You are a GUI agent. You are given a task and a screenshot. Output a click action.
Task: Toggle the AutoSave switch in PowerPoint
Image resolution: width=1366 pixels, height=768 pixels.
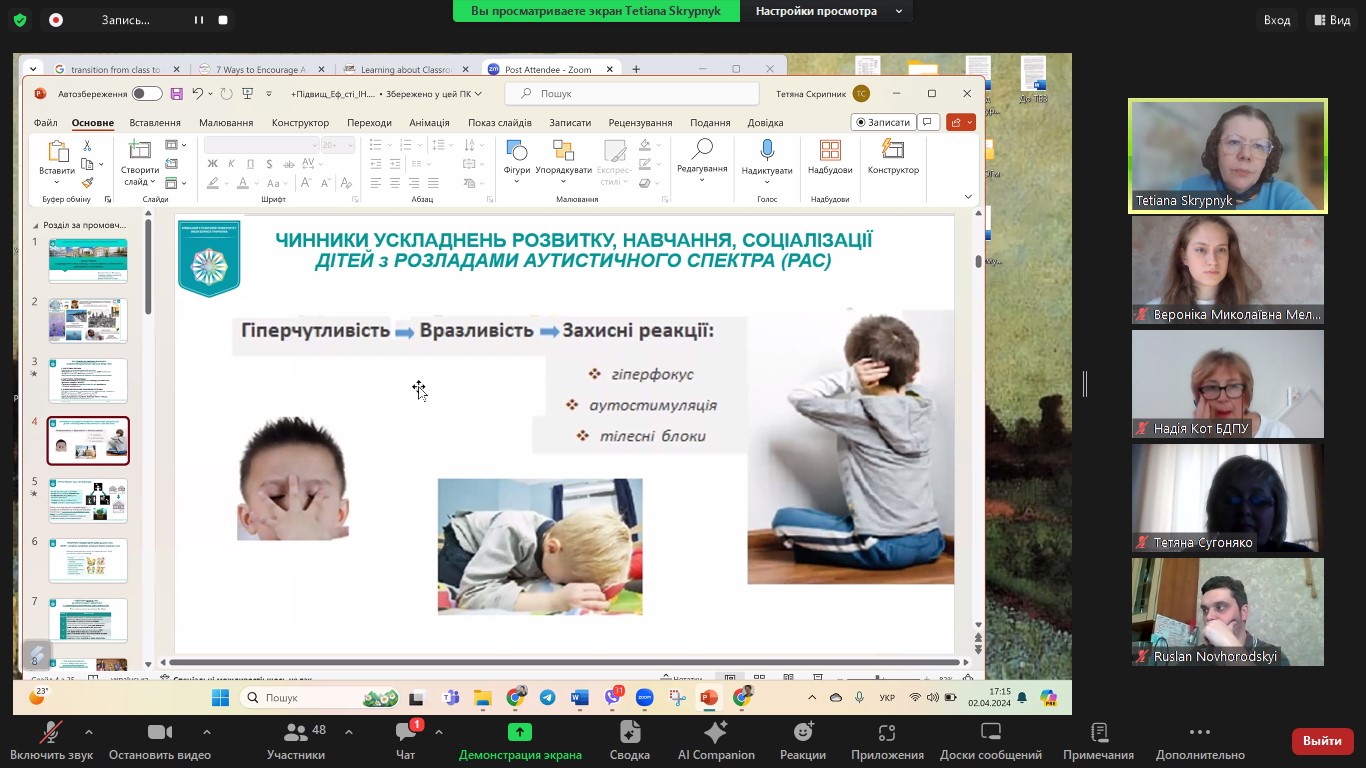(147, 94)
